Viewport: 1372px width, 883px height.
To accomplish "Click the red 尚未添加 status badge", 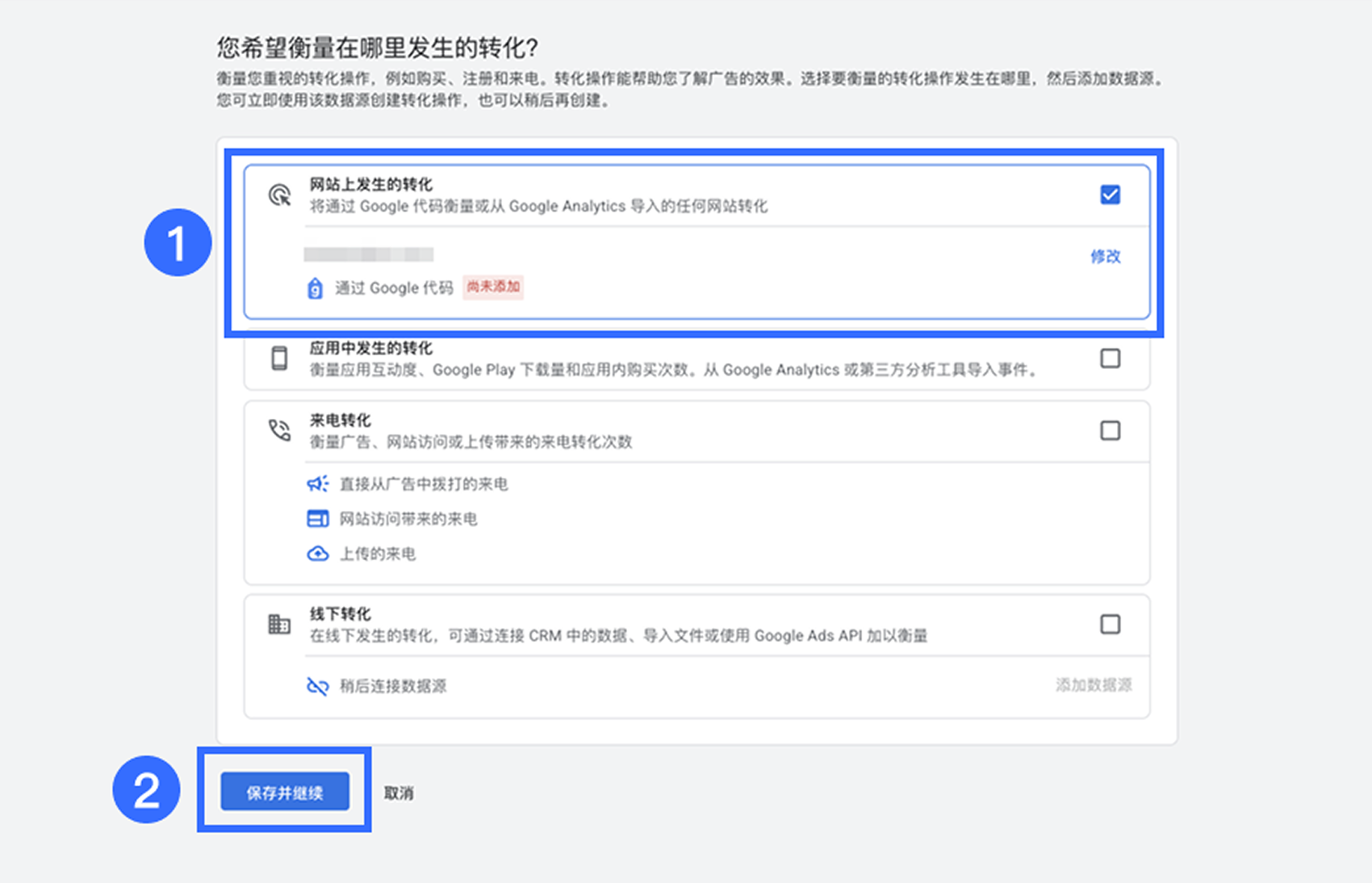I will pos(493,287).
